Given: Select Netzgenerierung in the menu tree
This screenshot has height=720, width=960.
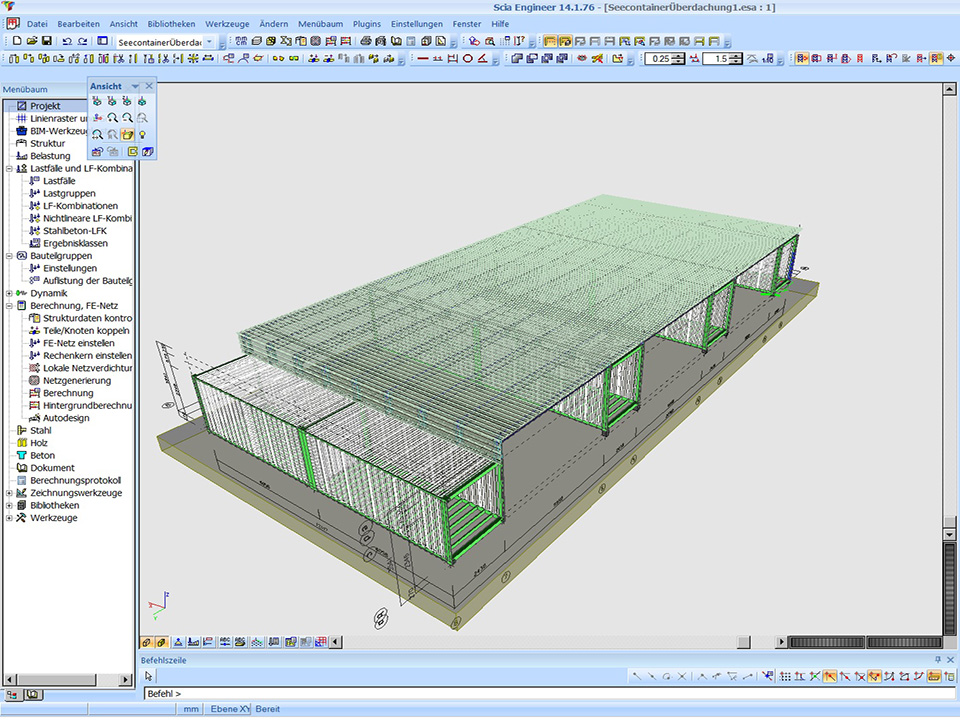Looking at the screenshot, I should 76,381.
